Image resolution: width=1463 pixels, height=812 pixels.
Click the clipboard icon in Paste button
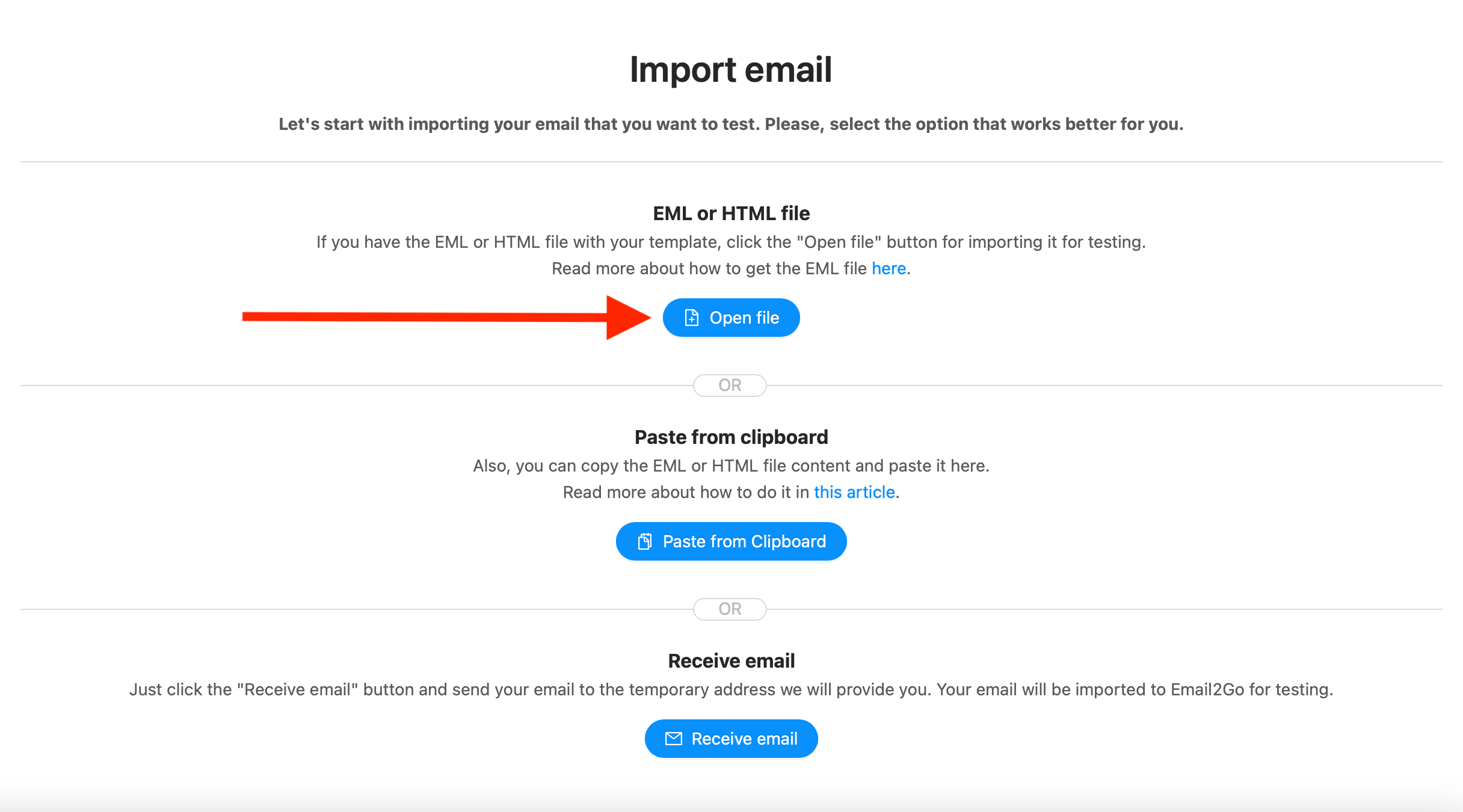coord(645,541)
